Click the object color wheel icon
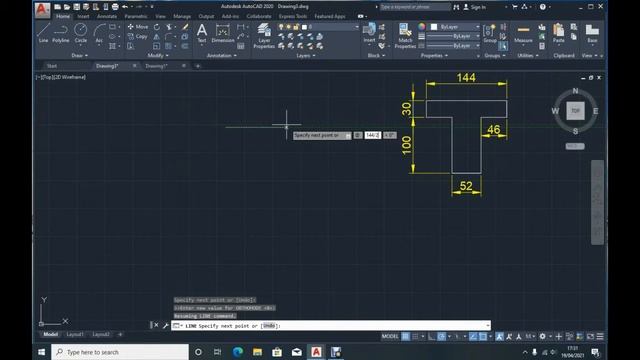The height and width of the screenshot is (360, 640). (x=422, y=27)
